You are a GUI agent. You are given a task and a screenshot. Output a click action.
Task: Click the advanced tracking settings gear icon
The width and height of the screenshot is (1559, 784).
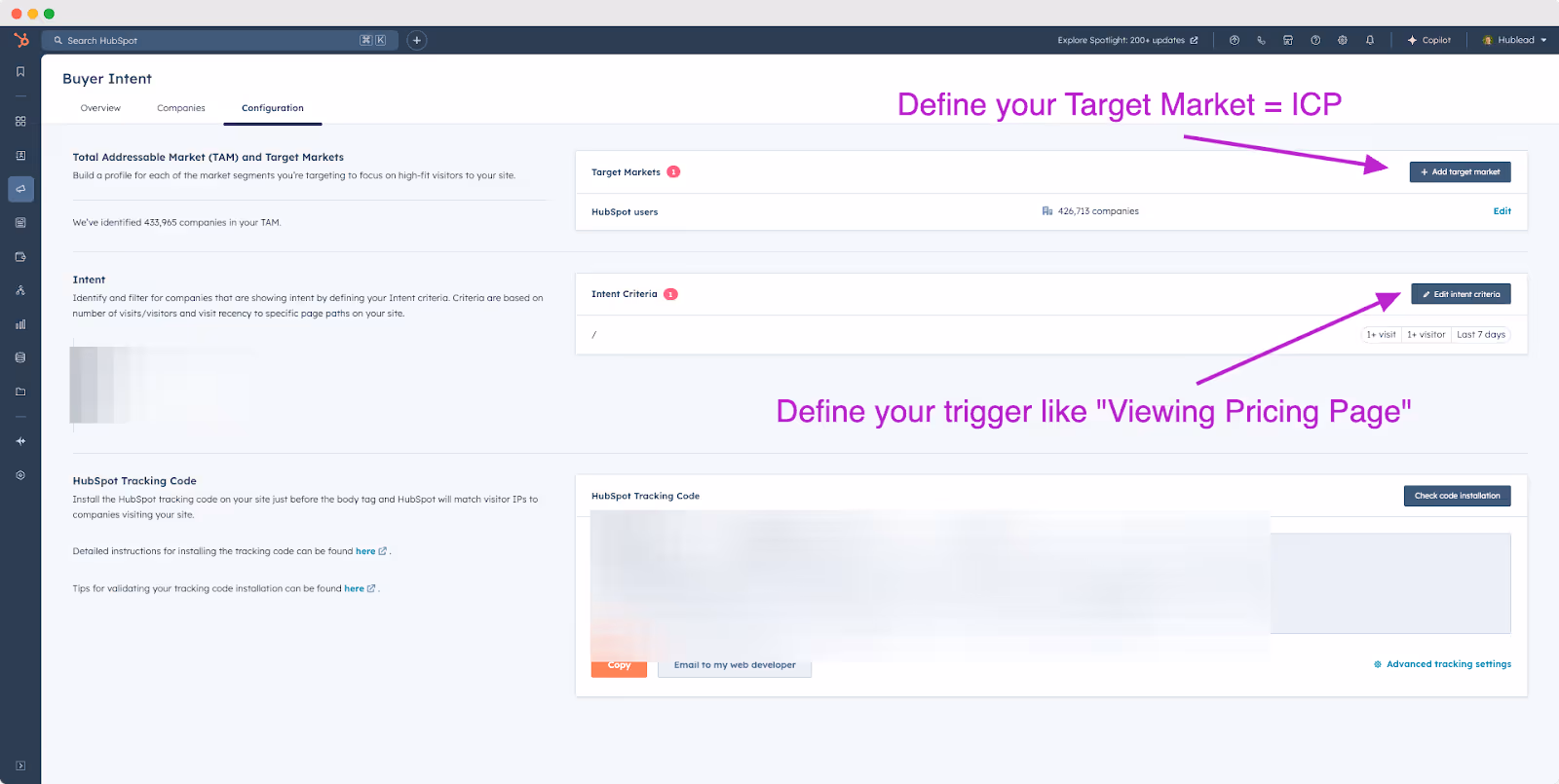[x=1378, y=664]
